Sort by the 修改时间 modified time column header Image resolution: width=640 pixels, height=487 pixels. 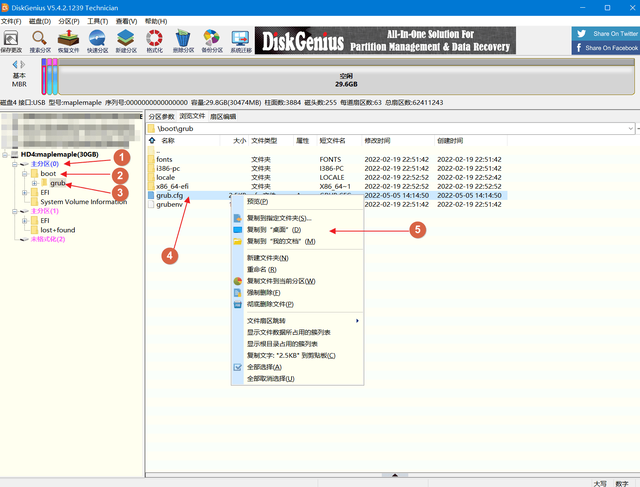(x=377, y=140)
